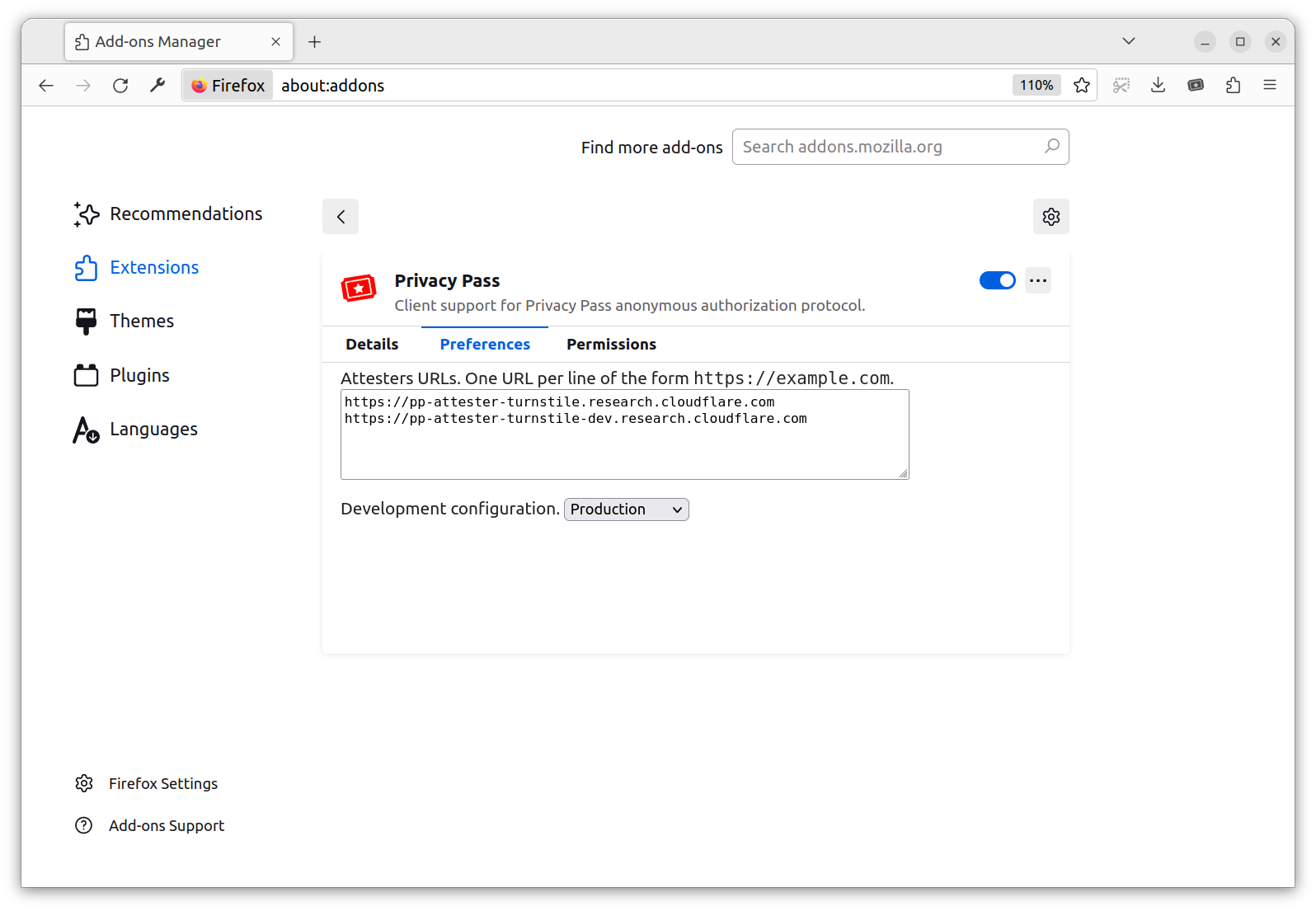Reload the about:addons page
This screenshot has width=1316, height=911.
(120, 86)
